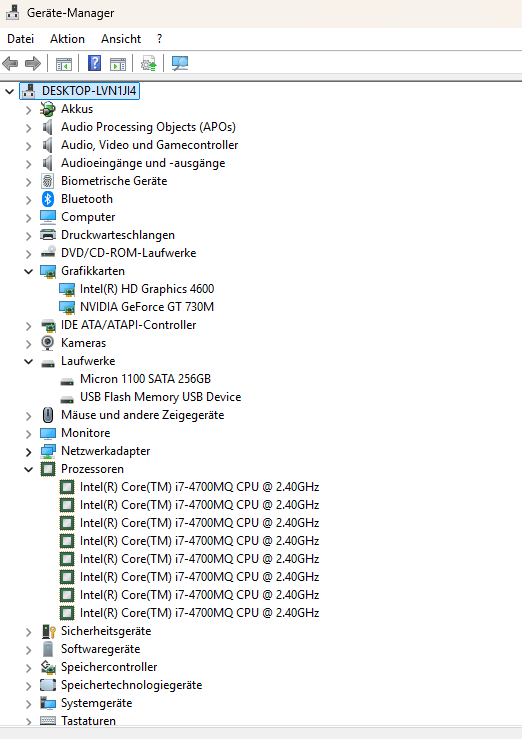The image size is (522, 739).
Task: Click the Systemgeräte icon
Action: (x=48, y=703)
